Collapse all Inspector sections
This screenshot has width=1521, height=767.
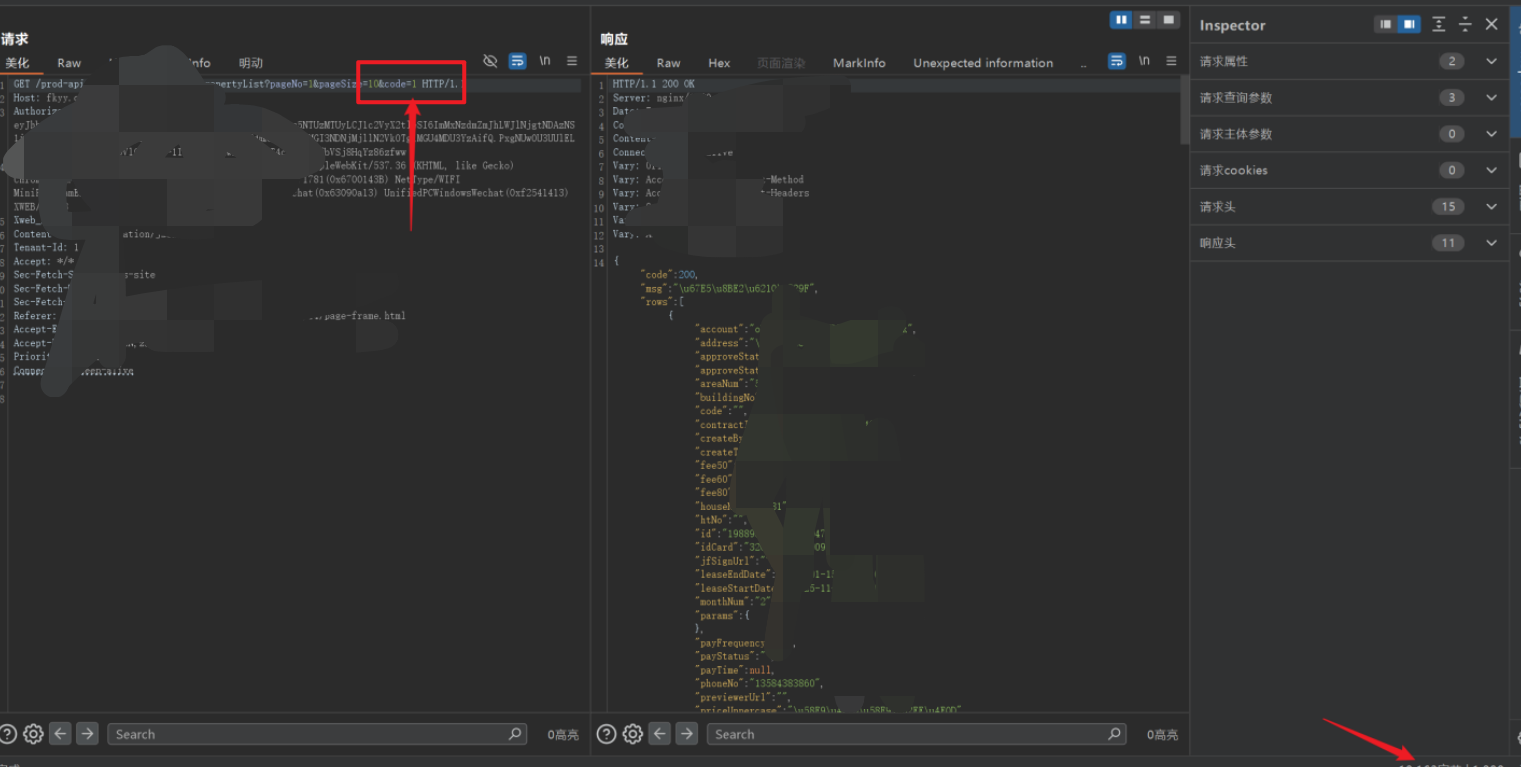pos(1465,24)
